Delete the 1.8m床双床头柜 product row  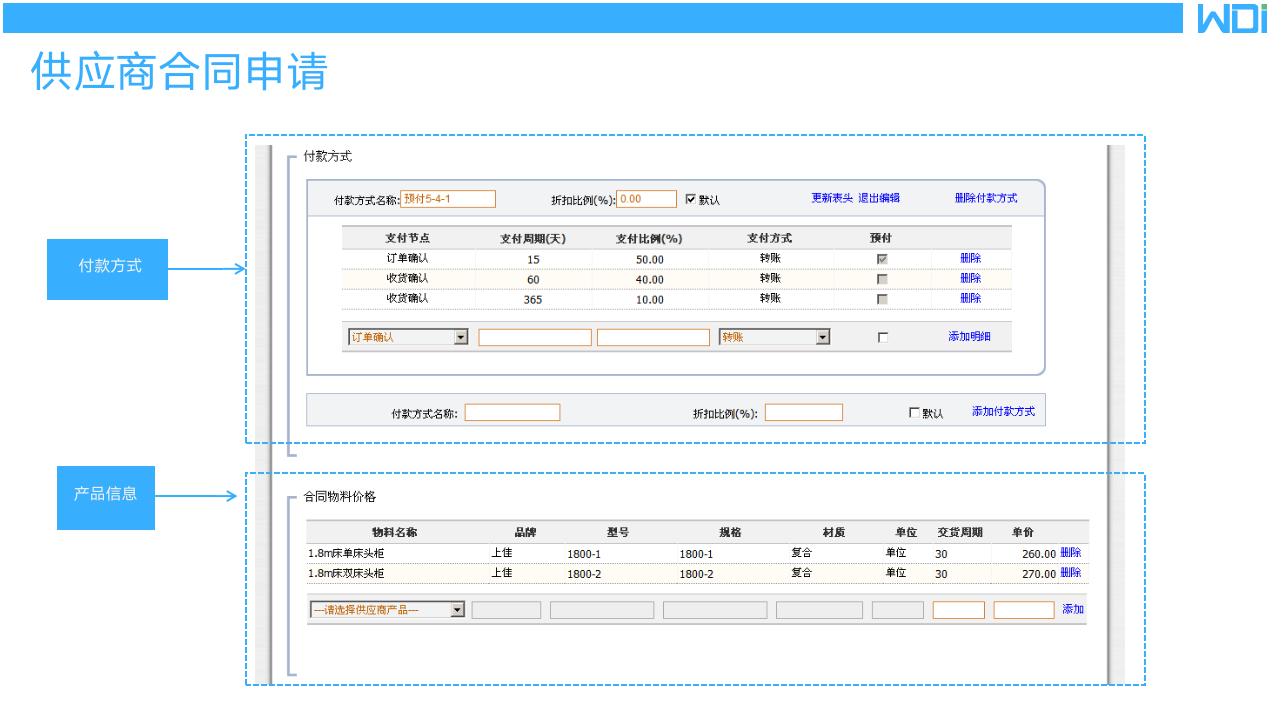coord(1070,573)
